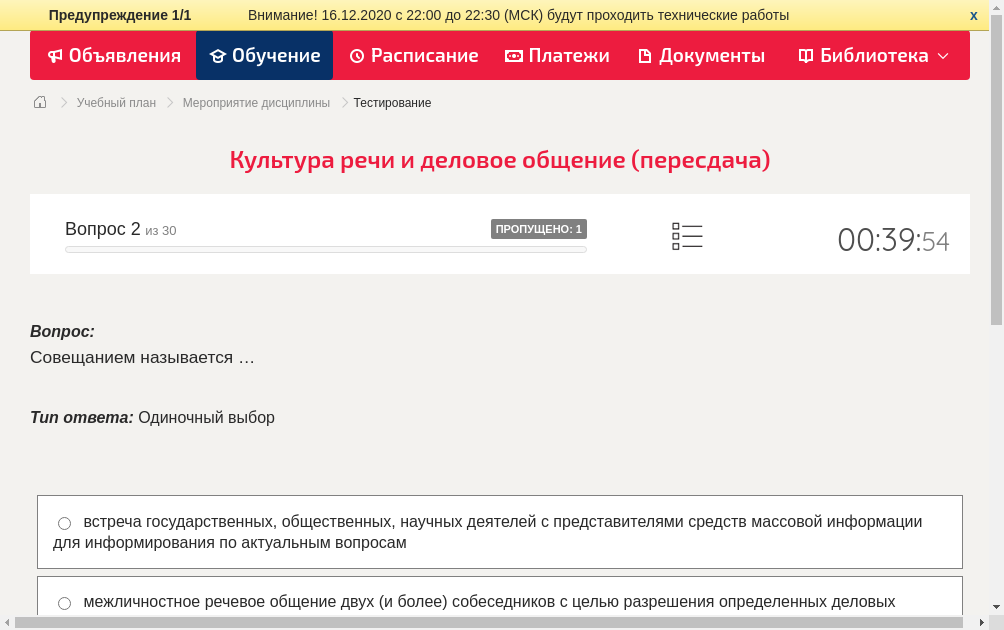Click the ПРОПУЩЕНО: 1 badge

pyautogui.click(x=538, y=228)
